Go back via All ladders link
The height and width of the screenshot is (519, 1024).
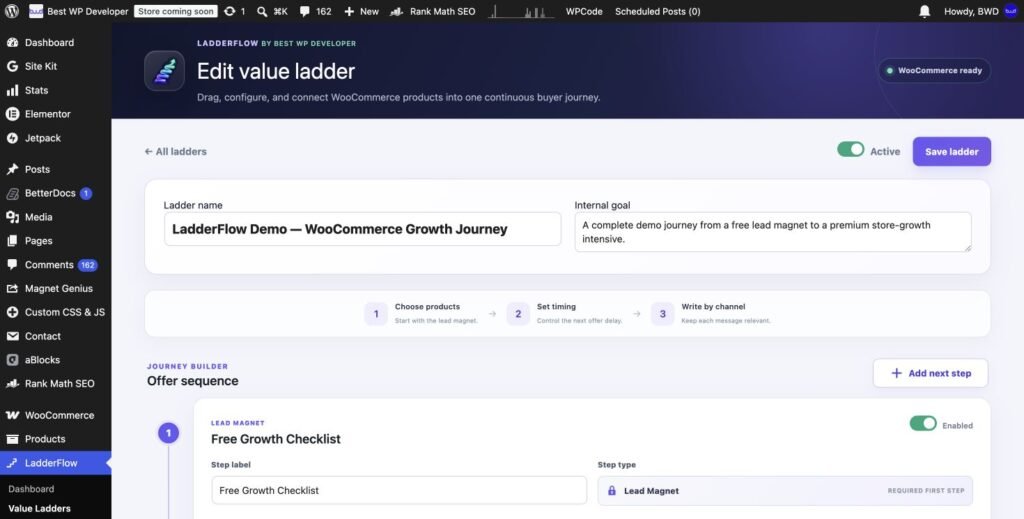(176, 151)
